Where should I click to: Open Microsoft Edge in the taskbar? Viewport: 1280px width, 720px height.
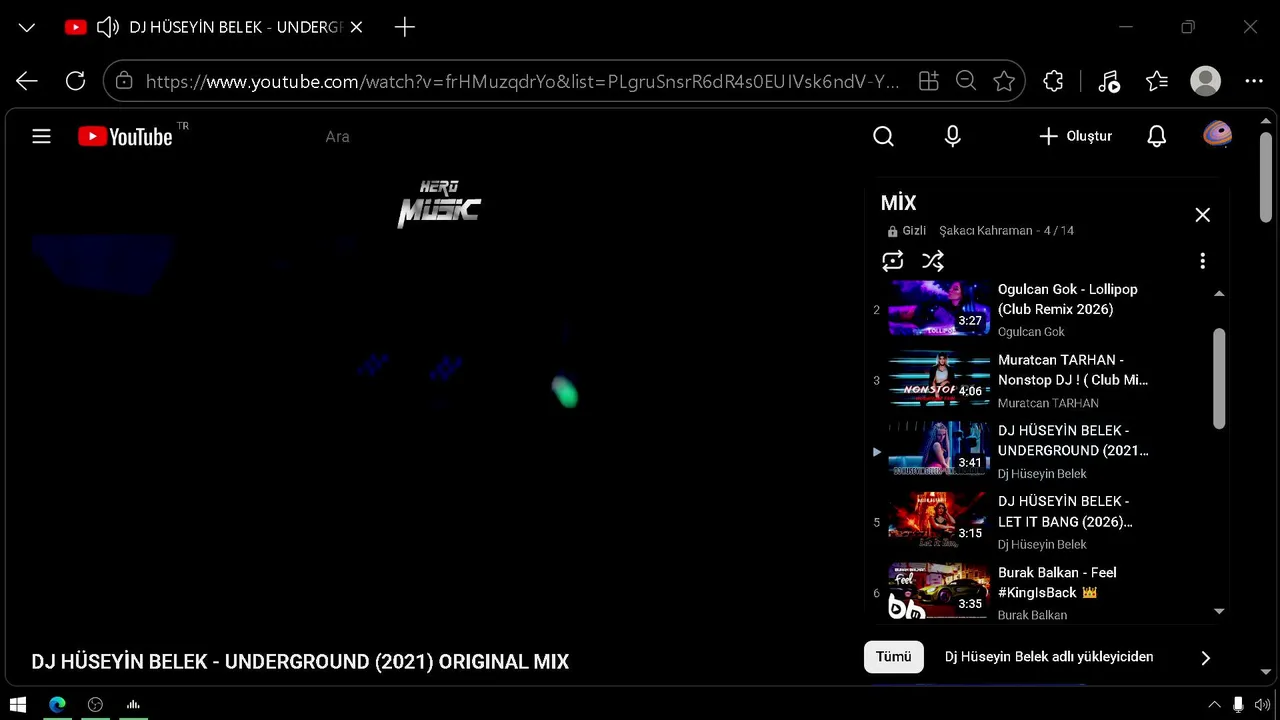pos(57,704)
